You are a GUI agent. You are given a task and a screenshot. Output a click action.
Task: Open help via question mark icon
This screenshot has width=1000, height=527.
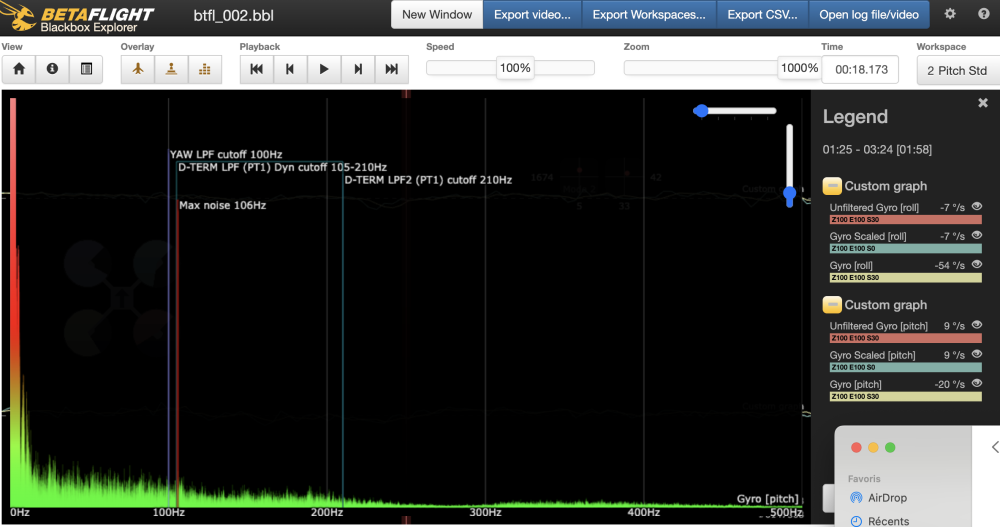tap(982, 15)
